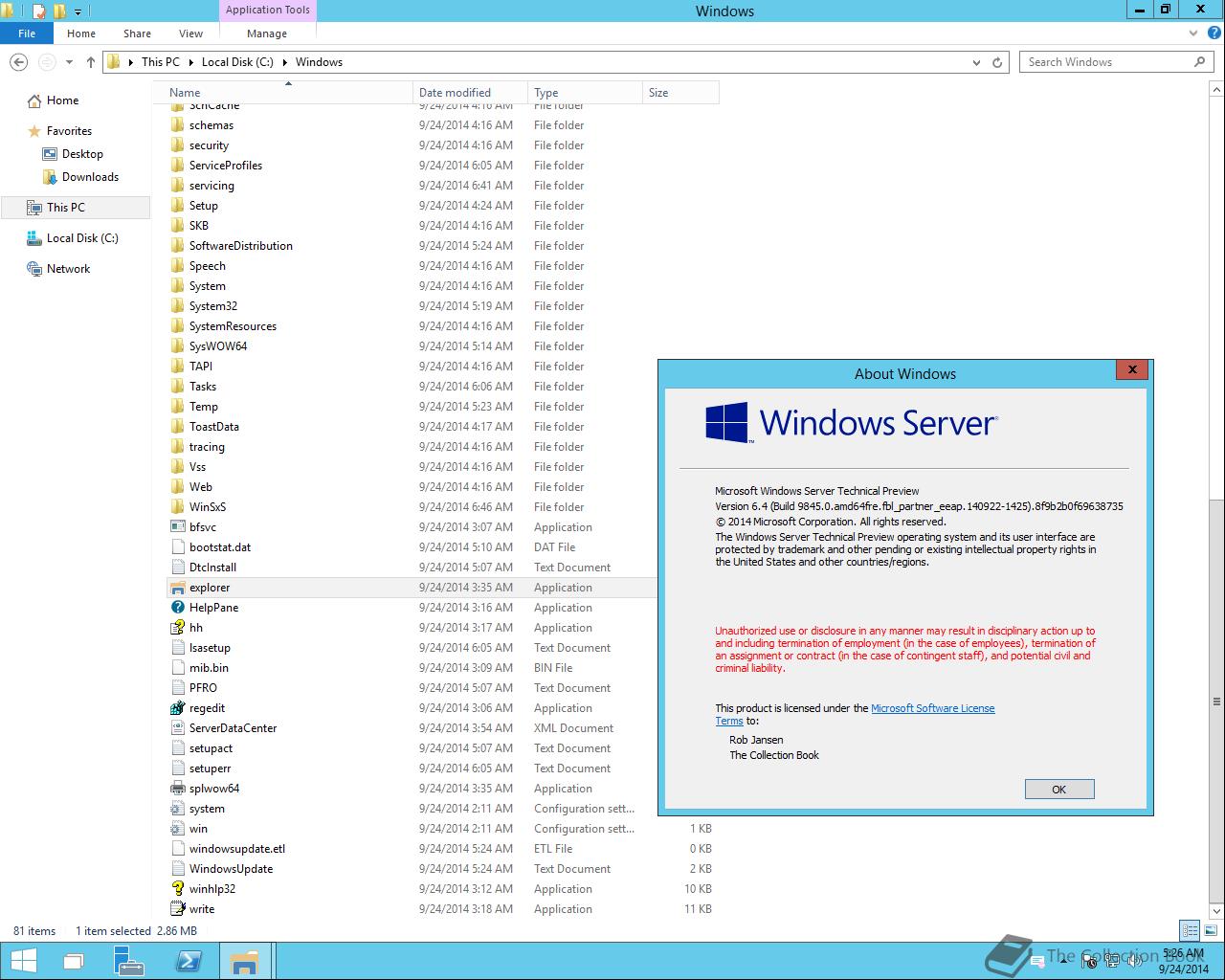Image resolution: width=1225 pixels, height=980 pixels.
Task: Open Server Manager from the taskbar
Action: tap(128, 961)
